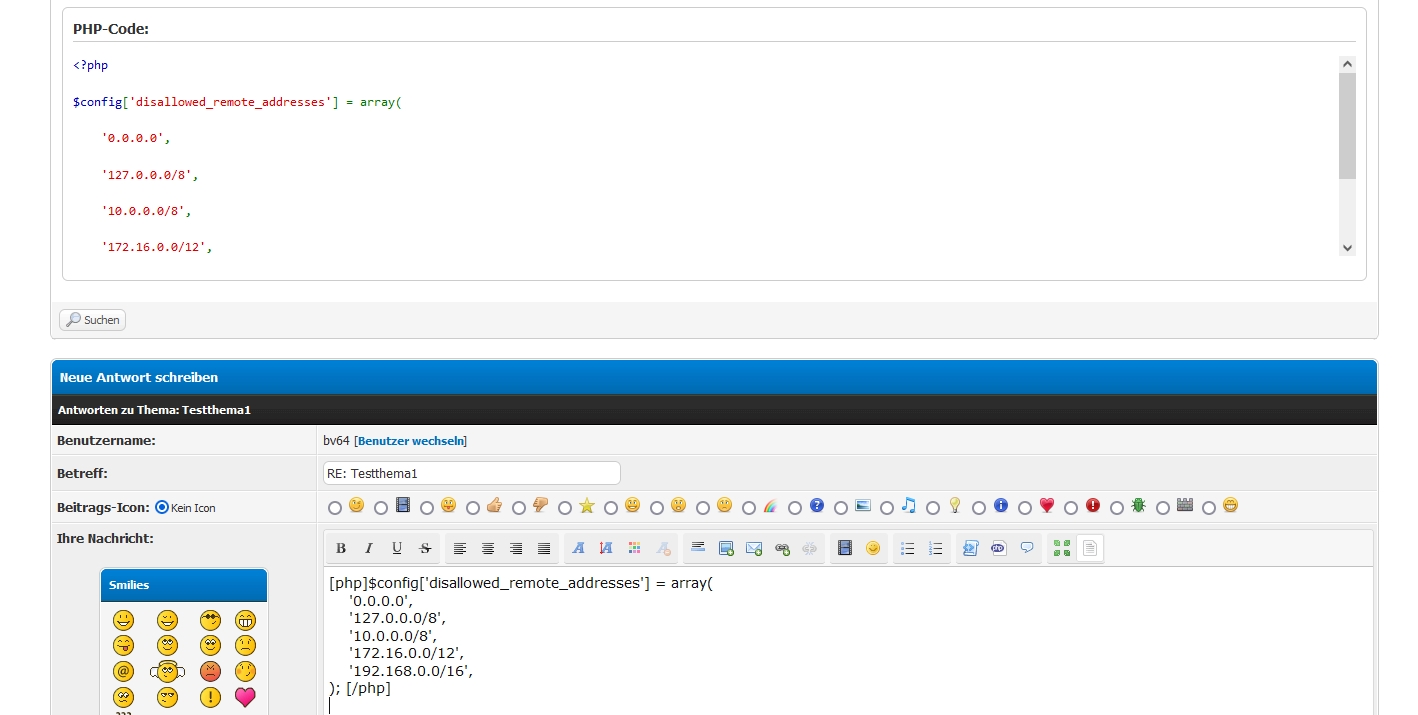The width and height of the screenshot is (1418, 715).
Task: Insert an image
Action: pyautogui.click(x=726, y=548)
